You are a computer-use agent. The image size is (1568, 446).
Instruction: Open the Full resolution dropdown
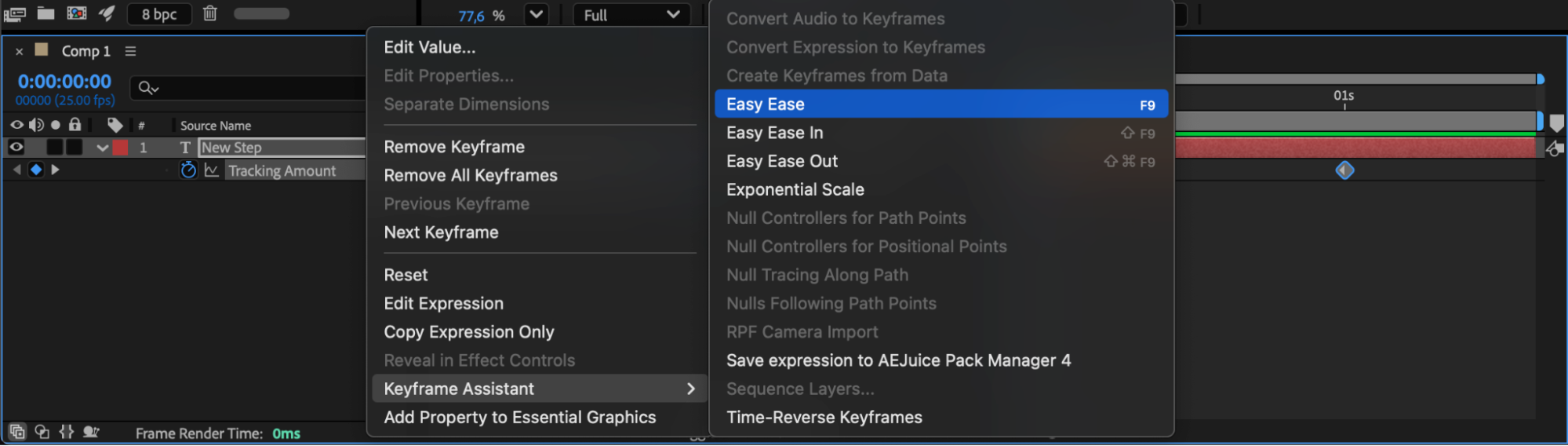[631, 15]
